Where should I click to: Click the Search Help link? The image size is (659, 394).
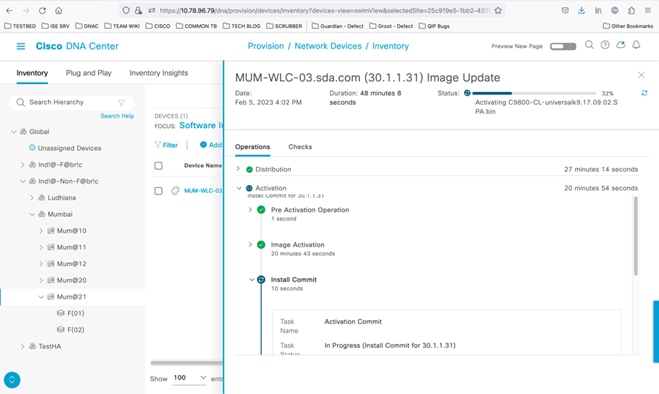point(117,116)
